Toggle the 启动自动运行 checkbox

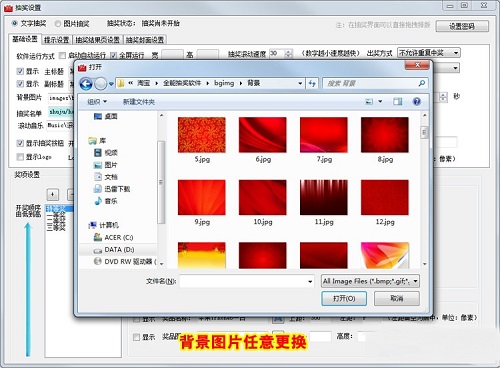[62, 55]
